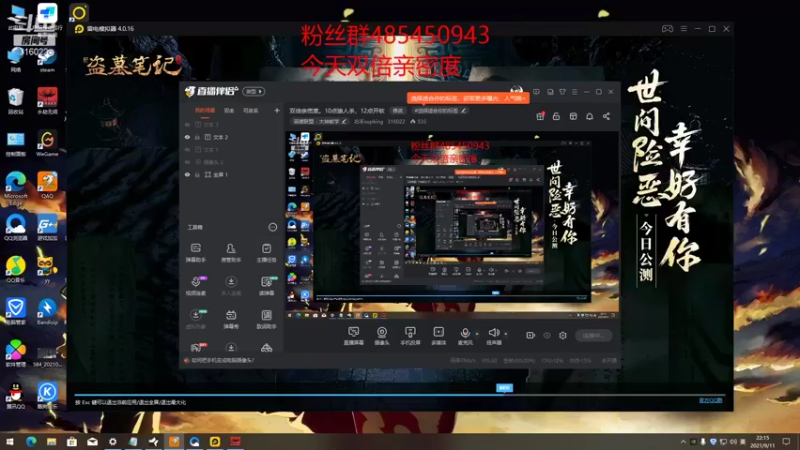Open the emulator title bar menu icon
Image resolution: width=800 pixels, height=450 pixels.
point(684,29)
